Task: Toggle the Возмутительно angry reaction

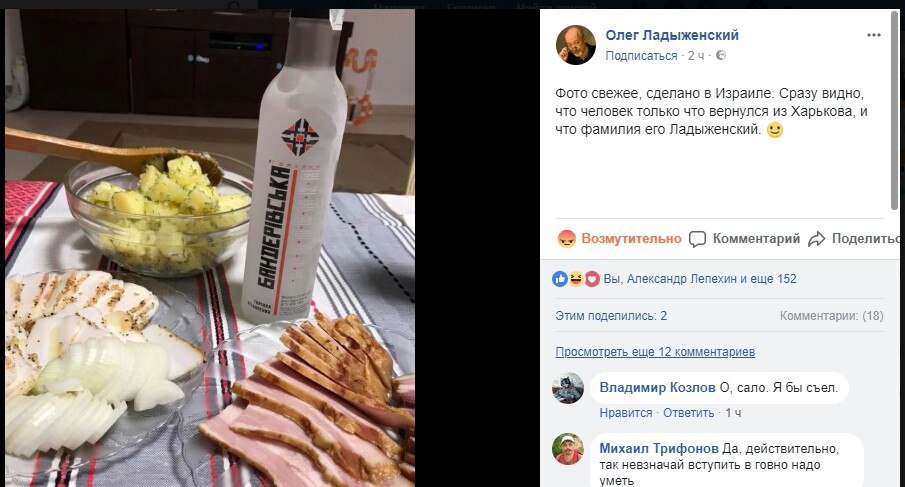Action: tap(620, 239)
